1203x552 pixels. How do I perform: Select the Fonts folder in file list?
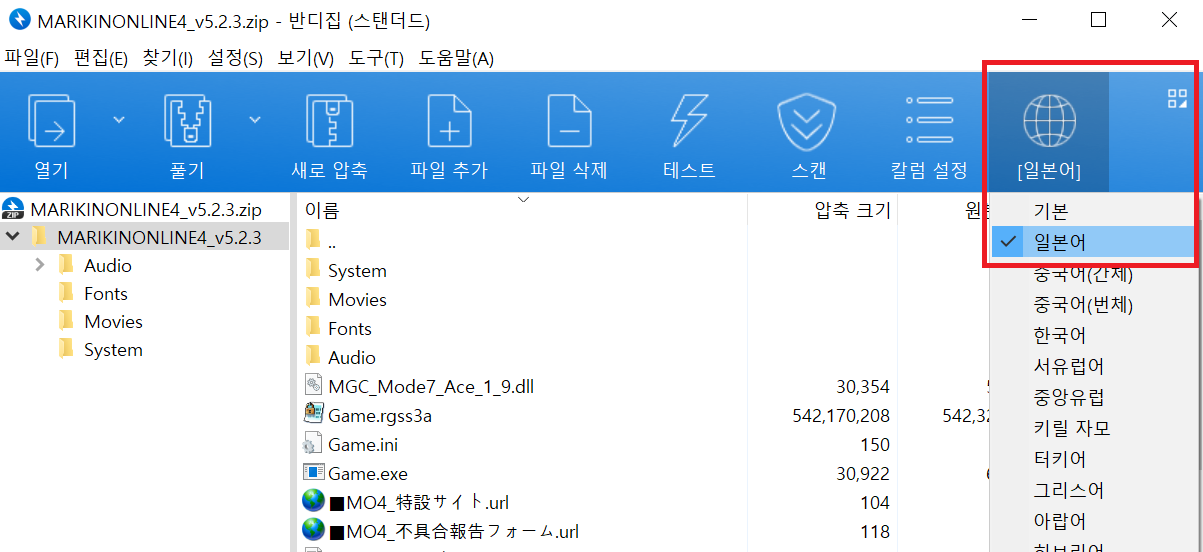coord(350,329)
